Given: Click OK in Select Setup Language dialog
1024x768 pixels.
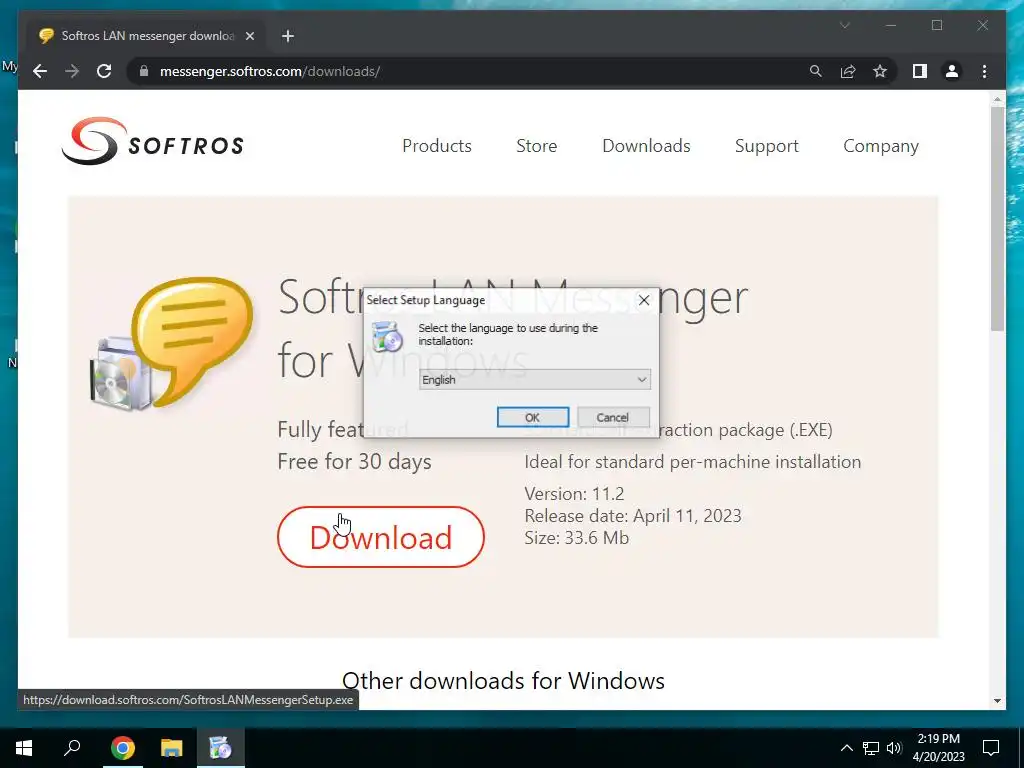Looking at the screenshot, I should click(532, 417).
